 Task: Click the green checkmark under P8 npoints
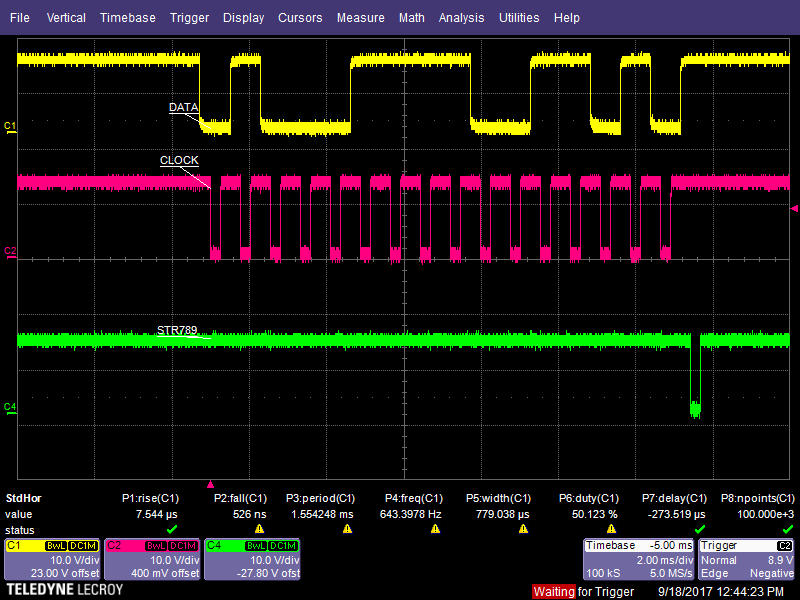(787, 528)
